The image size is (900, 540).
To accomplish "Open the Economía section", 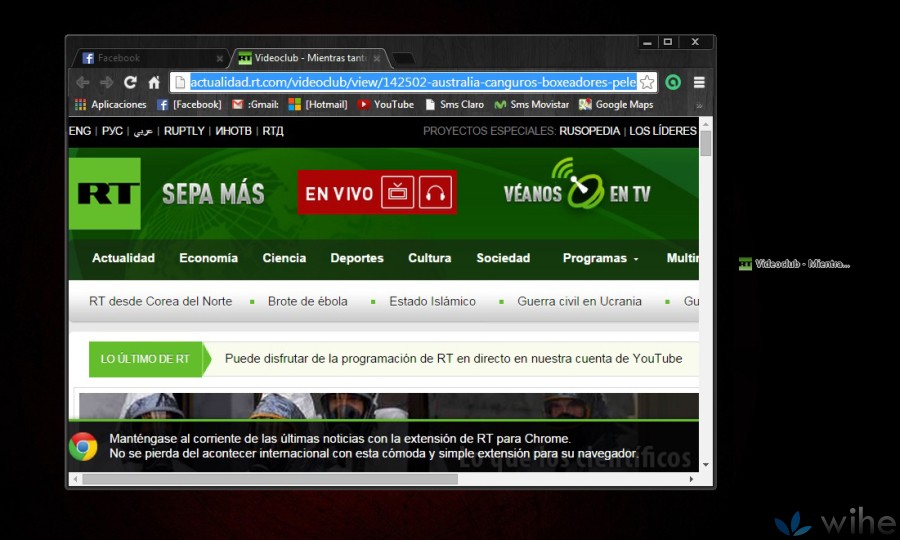I will [208, 258].
